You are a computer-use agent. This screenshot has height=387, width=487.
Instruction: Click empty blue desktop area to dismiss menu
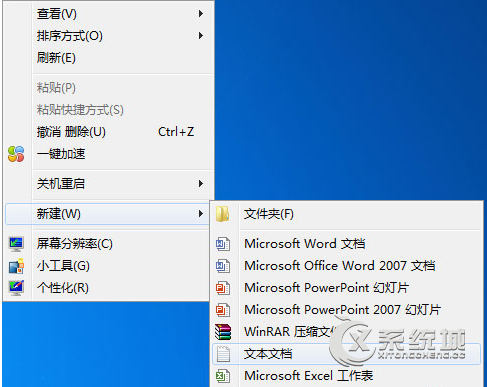pyautogui.click(x=350, y=100)
